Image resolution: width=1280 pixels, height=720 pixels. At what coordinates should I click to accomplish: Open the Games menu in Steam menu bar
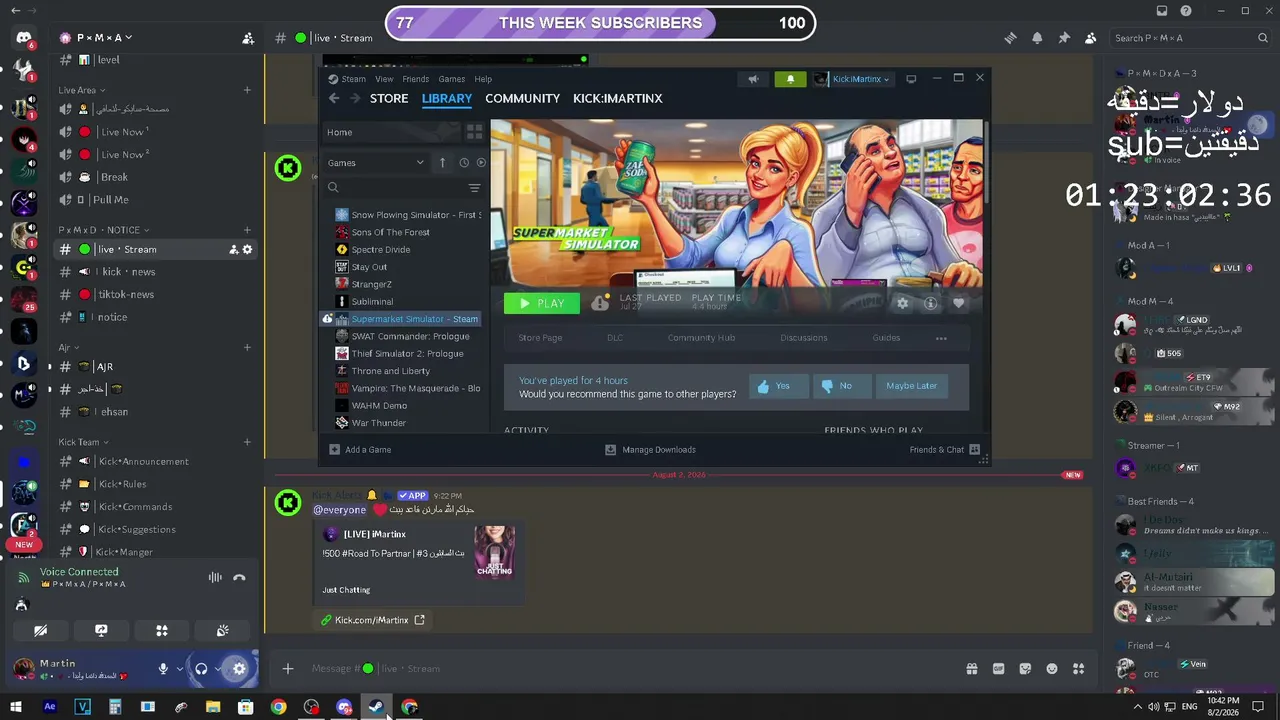(x=451, y=79)
